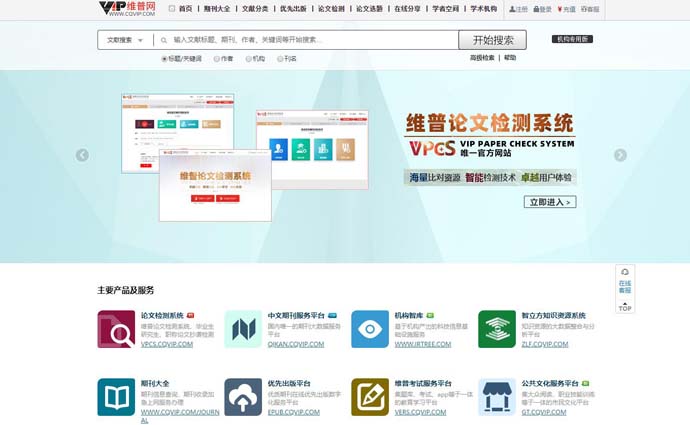Viewport: 690px width, 425px height.
Task: Open the 充值 recharge link
Action: pos(566,9)
